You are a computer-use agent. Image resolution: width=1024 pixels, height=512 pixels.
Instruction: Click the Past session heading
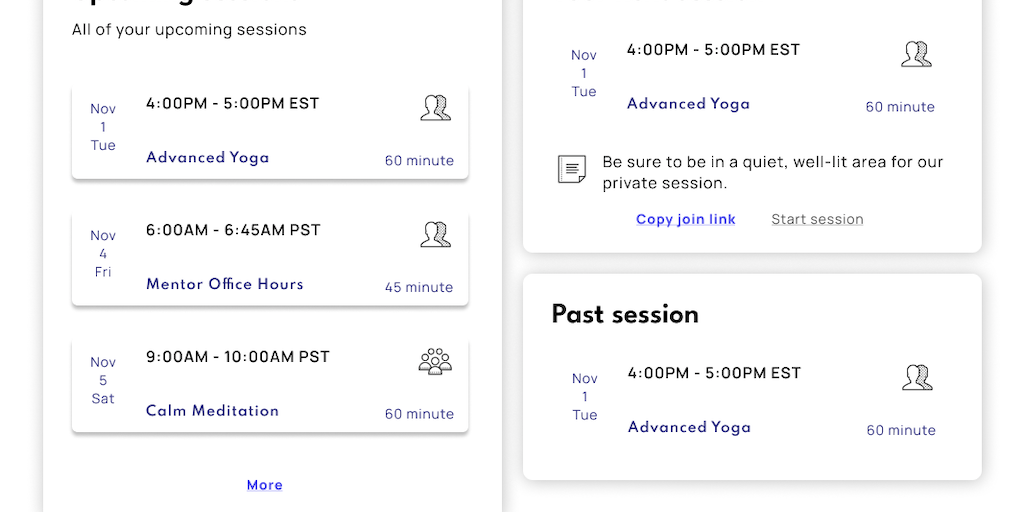click(625, 315)
